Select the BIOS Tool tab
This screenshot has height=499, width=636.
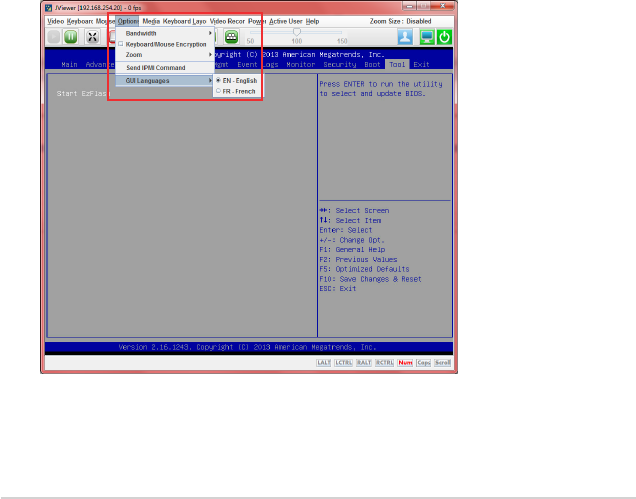(x=397, y=65)
